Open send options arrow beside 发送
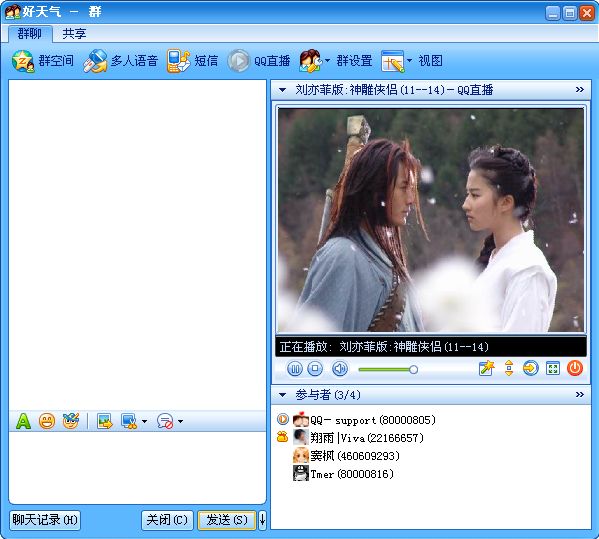 point(262,520)
